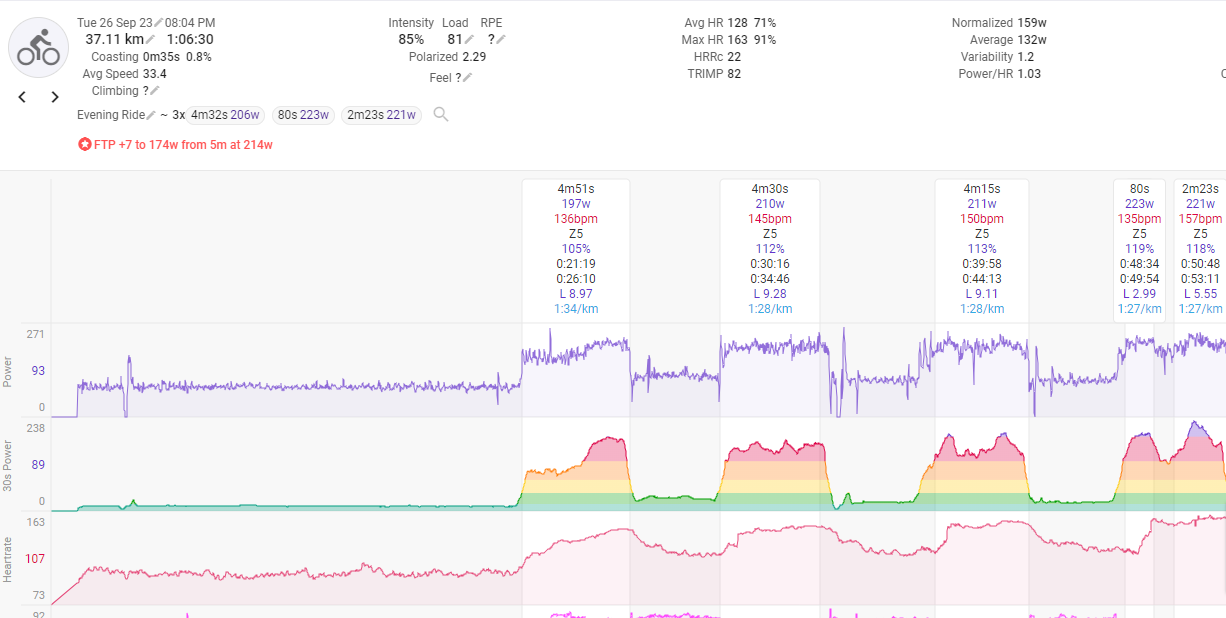Click 136bpm in the 4m51s interval

(x=576, y=219)
